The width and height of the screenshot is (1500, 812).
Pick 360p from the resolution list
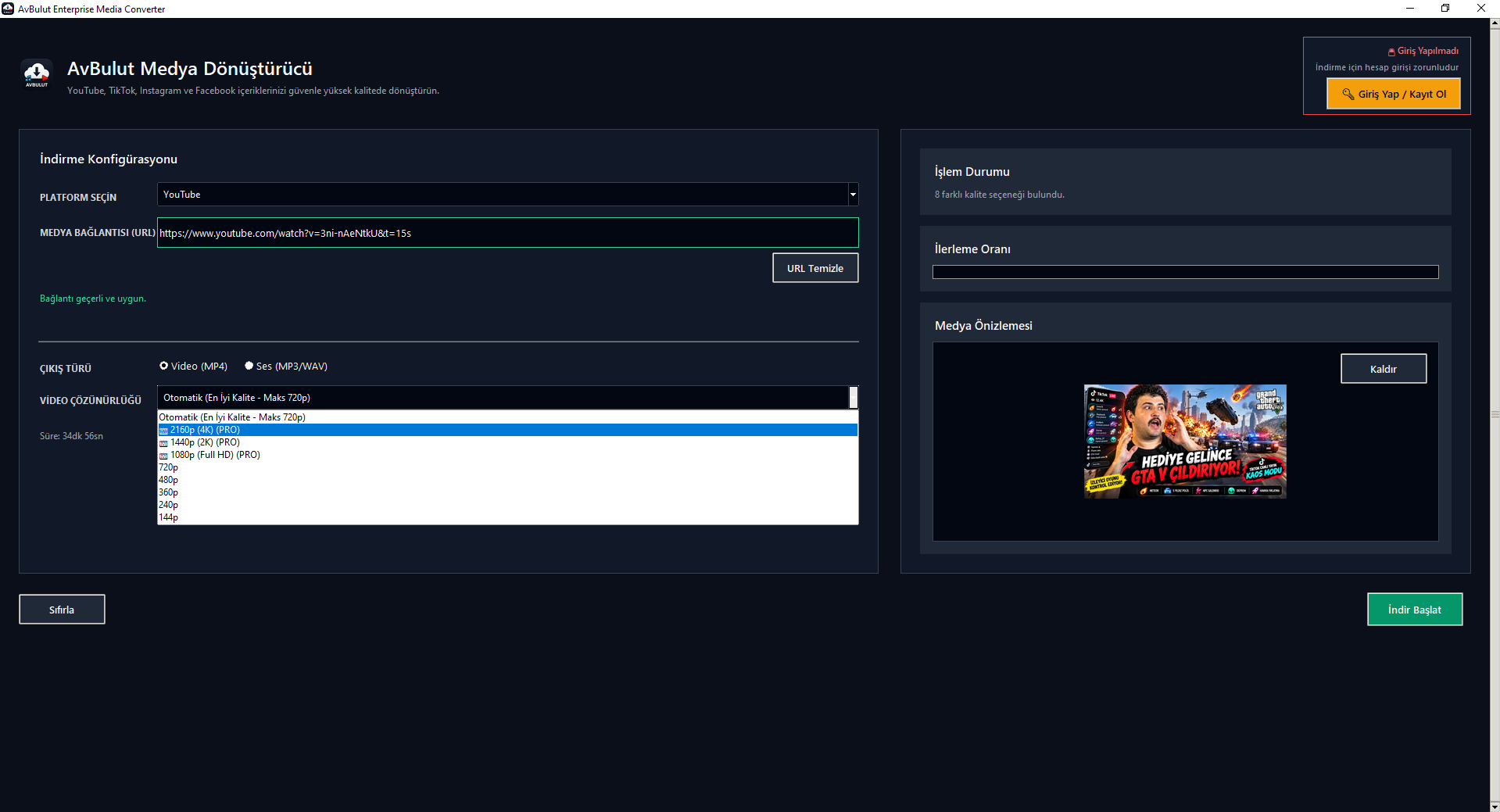point(508,492)
